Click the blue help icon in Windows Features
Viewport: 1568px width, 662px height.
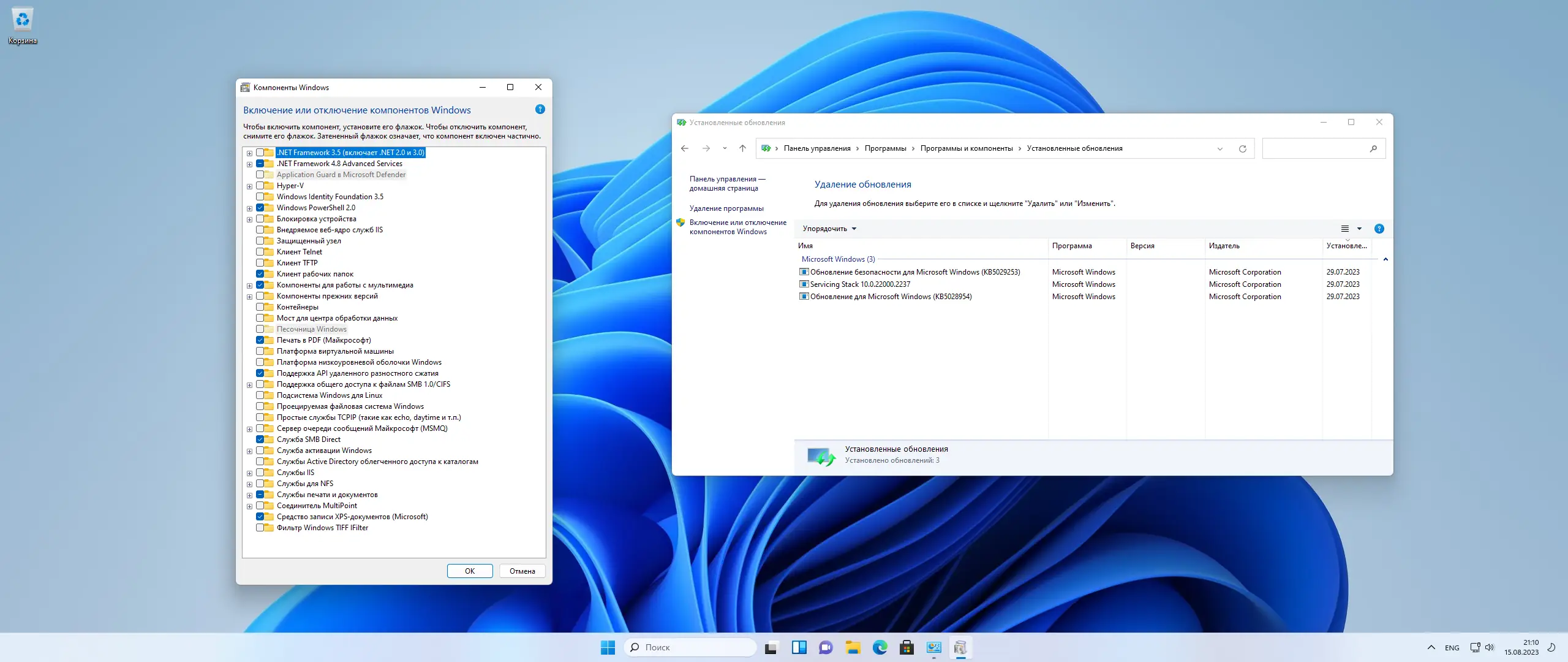(540, 109)
